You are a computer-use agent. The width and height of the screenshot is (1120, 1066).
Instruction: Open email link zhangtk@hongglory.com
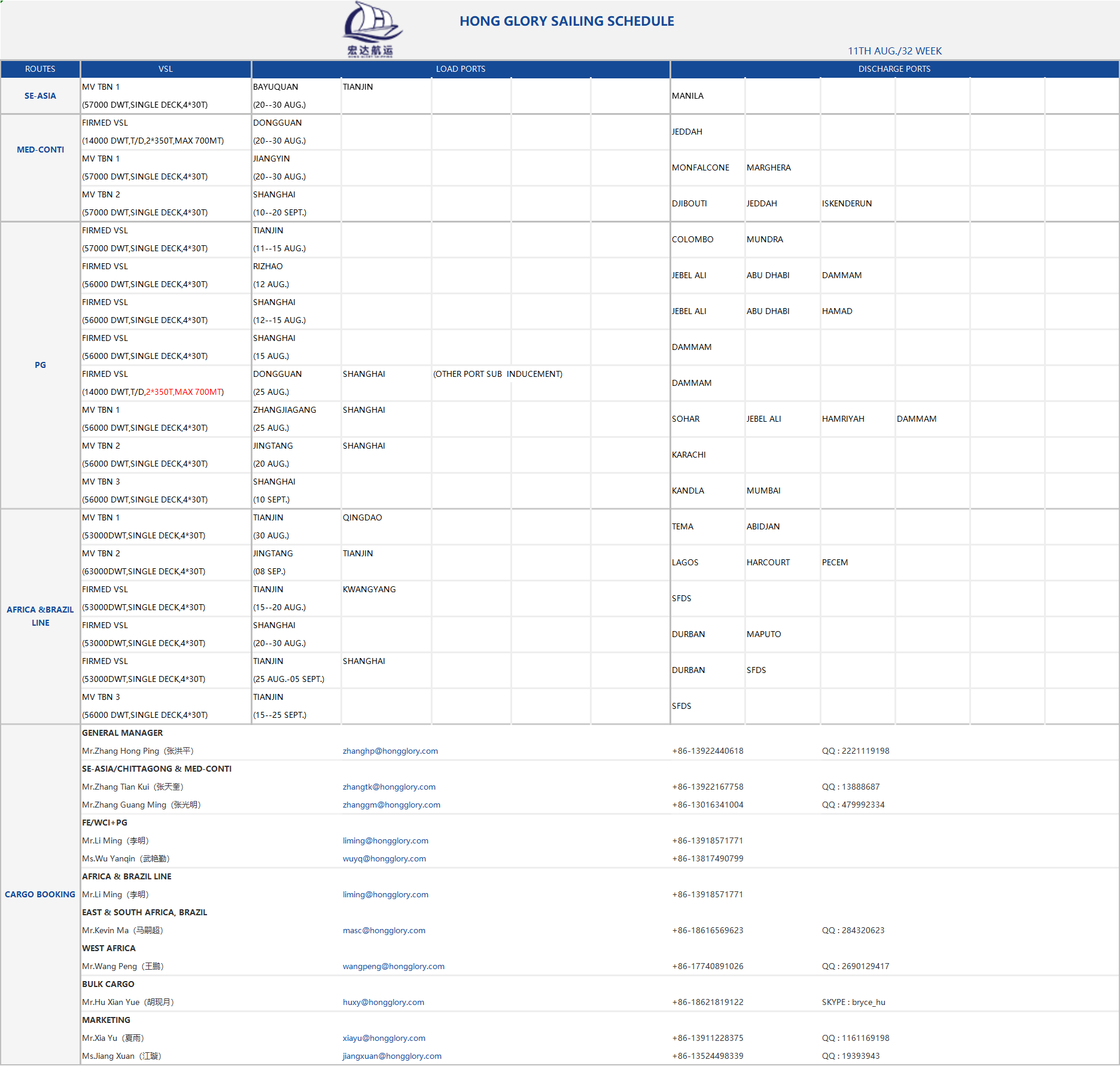pos(389,787)
